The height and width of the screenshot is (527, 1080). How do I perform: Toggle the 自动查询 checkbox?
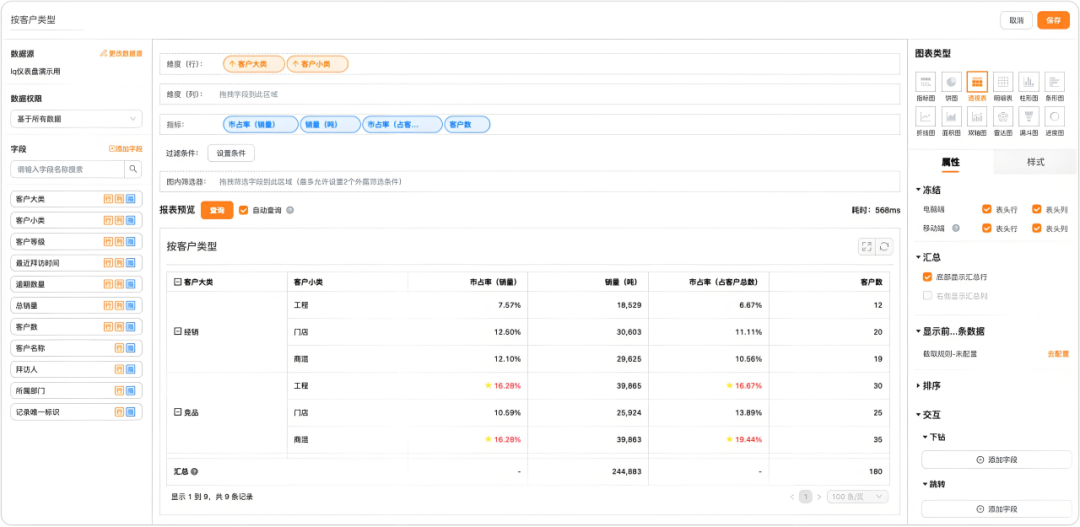click(243, 210)
